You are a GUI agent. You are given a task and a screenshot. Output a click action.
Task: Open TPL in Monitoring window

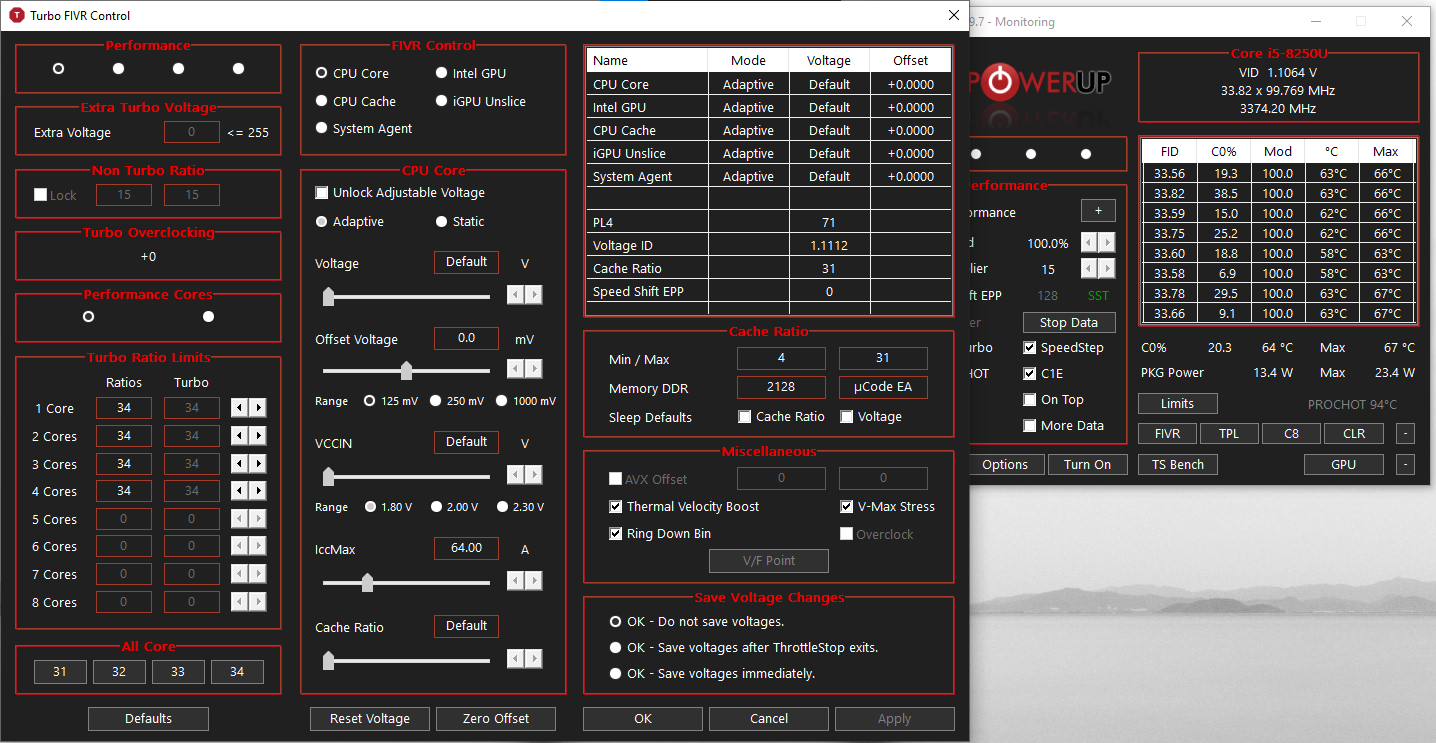click(1229, 434)
